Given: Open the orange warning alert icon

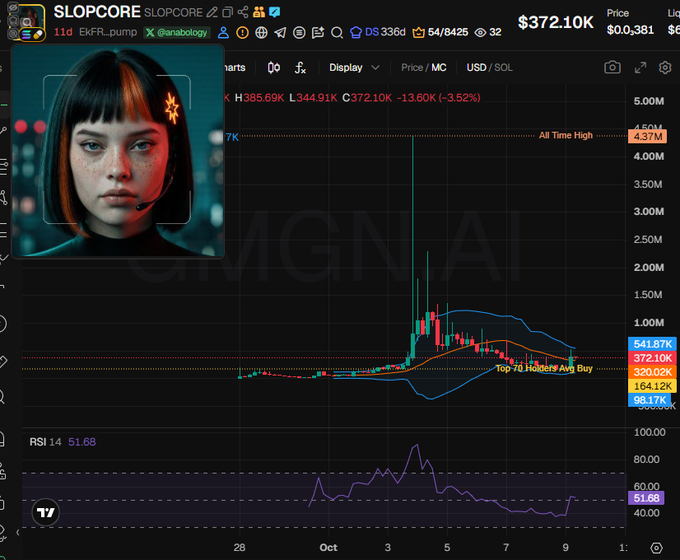Looking at the screenshot, I should 242,33.
